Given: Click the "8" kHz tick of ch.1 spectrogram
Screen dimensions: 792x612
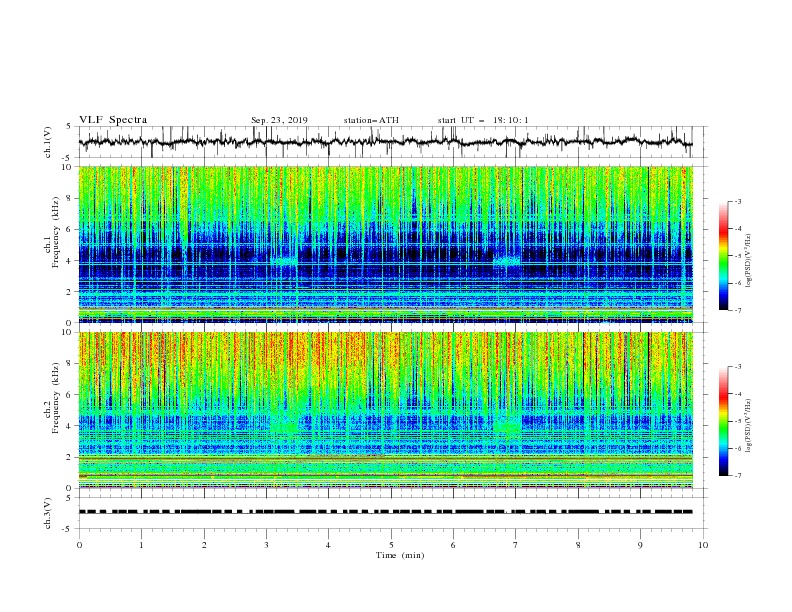Looking at the screenshot, I should (70, 198).
